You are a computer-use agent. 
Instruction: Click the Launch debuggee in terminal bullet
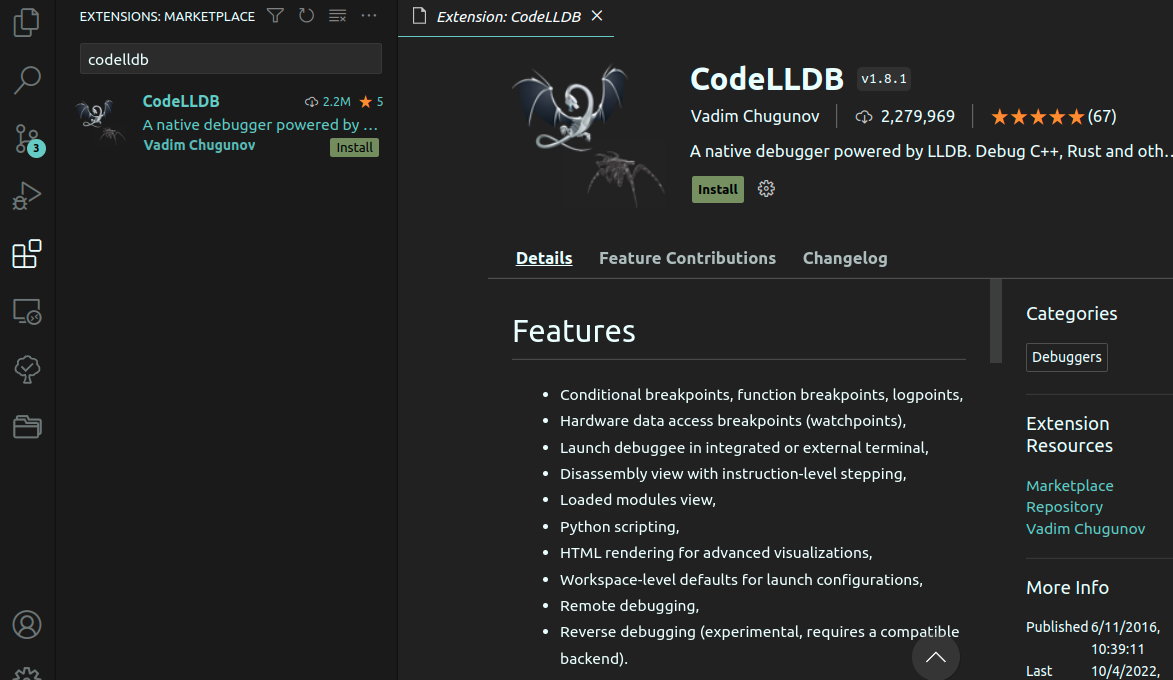tap(744, 447)
